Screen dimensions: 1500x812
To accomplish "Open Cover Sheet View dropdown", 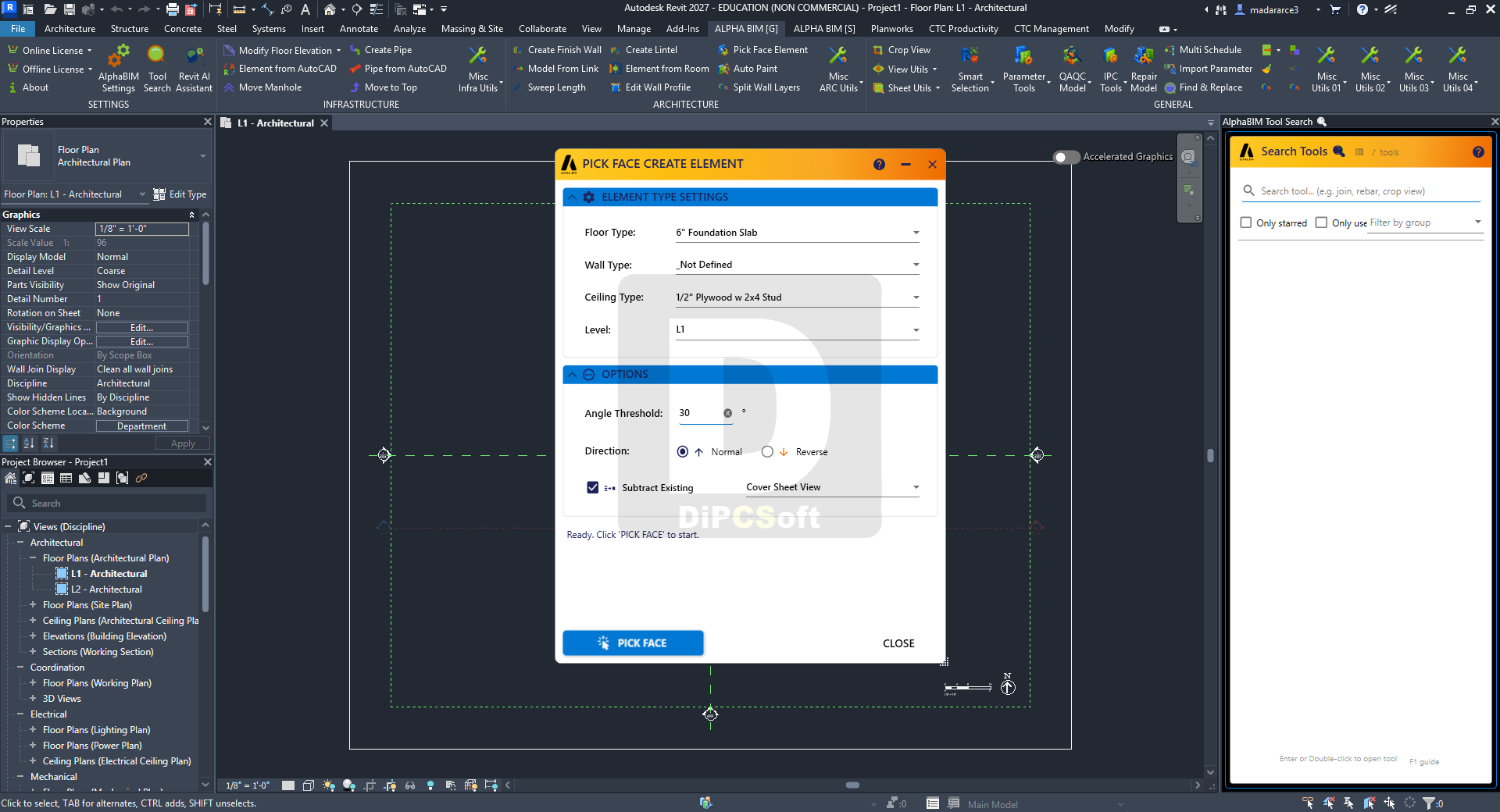I will coord(833,487).
